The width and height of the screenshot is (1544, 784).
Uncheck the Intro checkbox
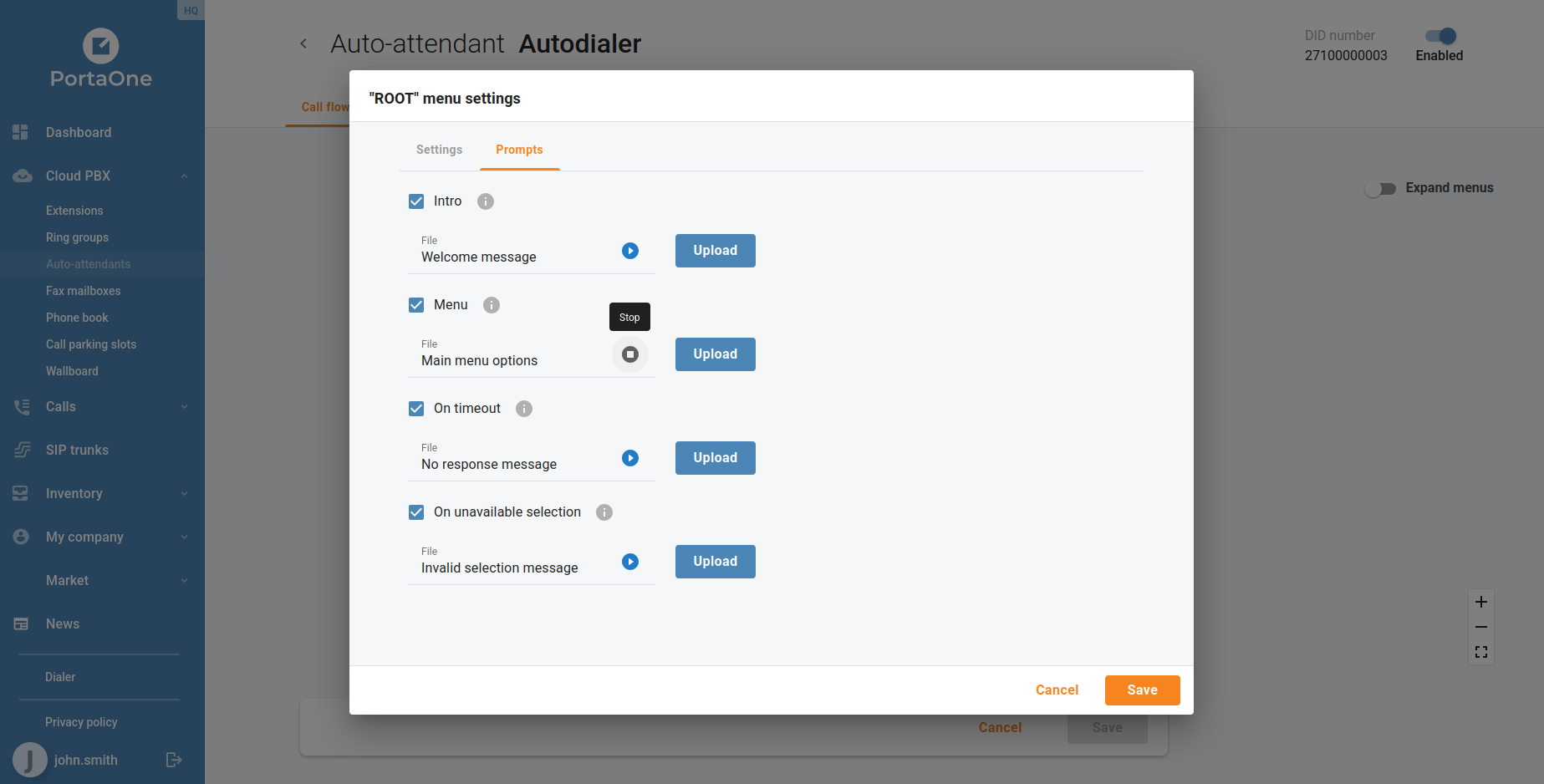[x=416, y=201]
